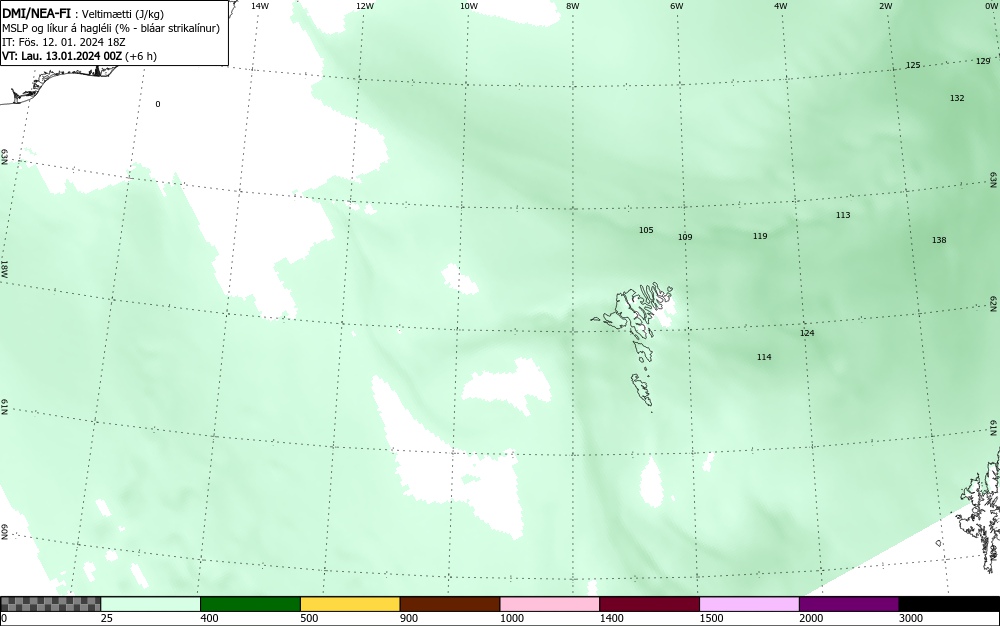Screen dimensions: 1000x626
Task: Click the CAPE value 109 on map
Action: [685, 237]
